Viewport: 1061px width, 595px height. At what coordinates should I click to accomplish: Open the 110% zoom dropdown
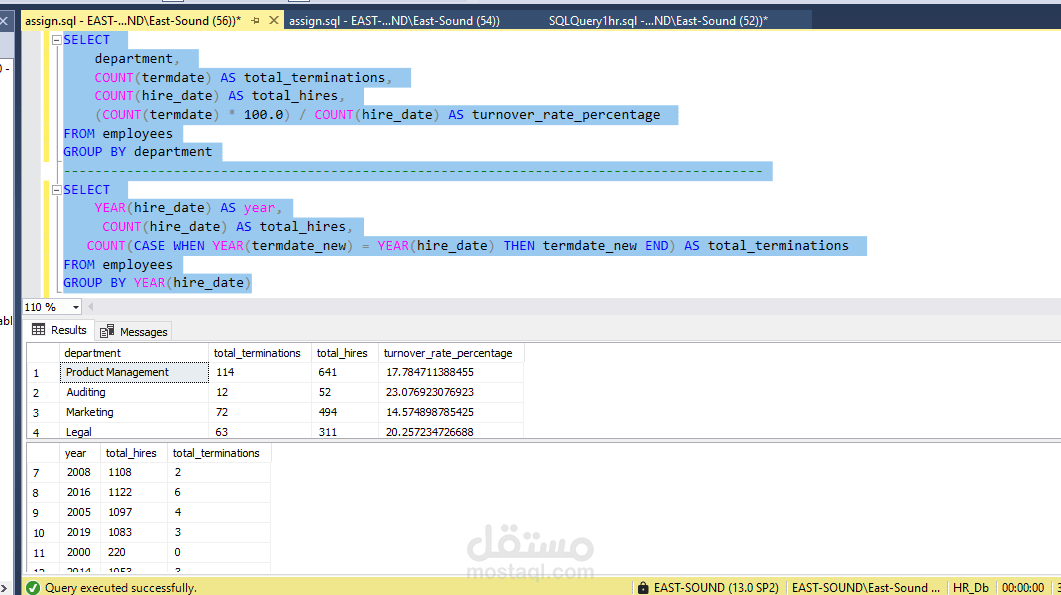pos(75,306)
